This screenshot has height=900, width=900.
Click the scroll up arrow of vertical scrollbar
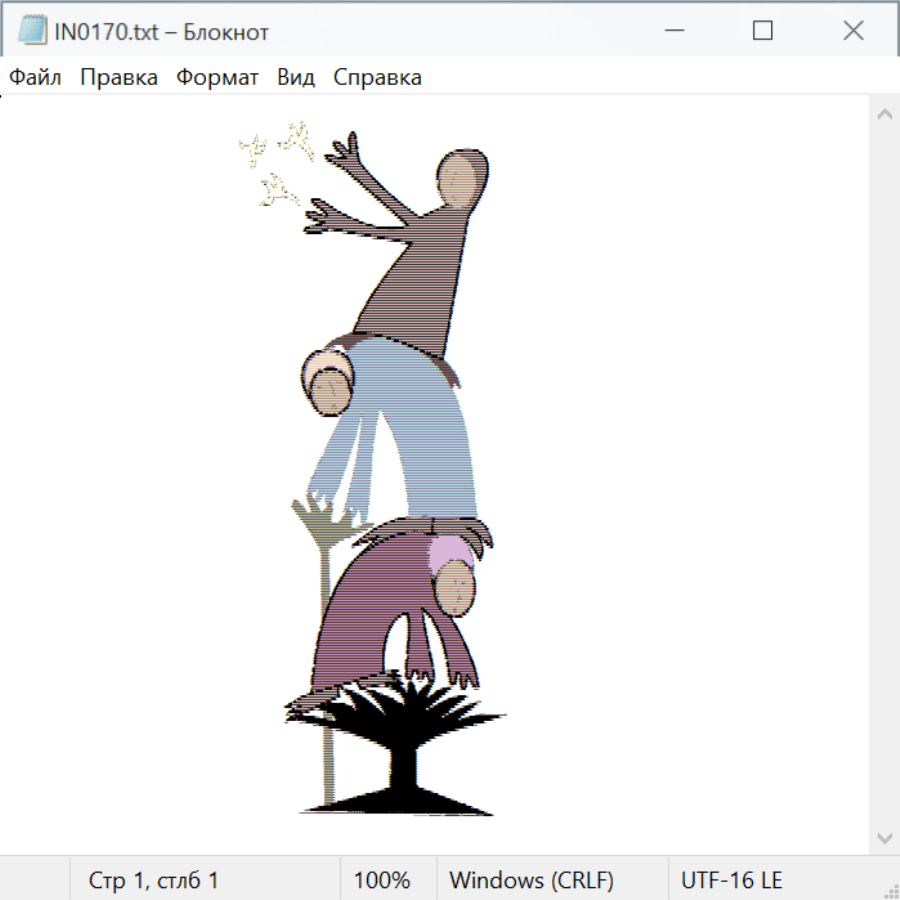(884, 114)
